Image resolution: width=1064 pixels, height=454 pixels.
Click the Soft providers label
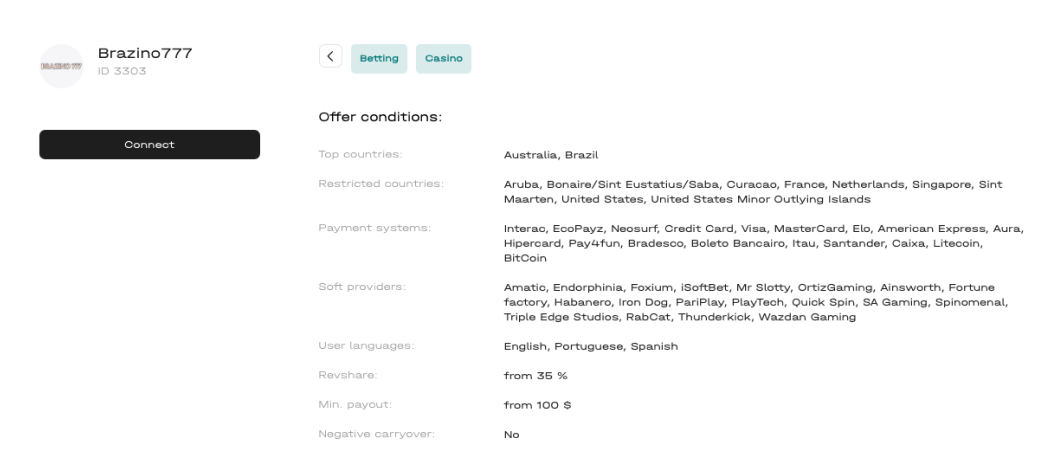coord(362,286)
